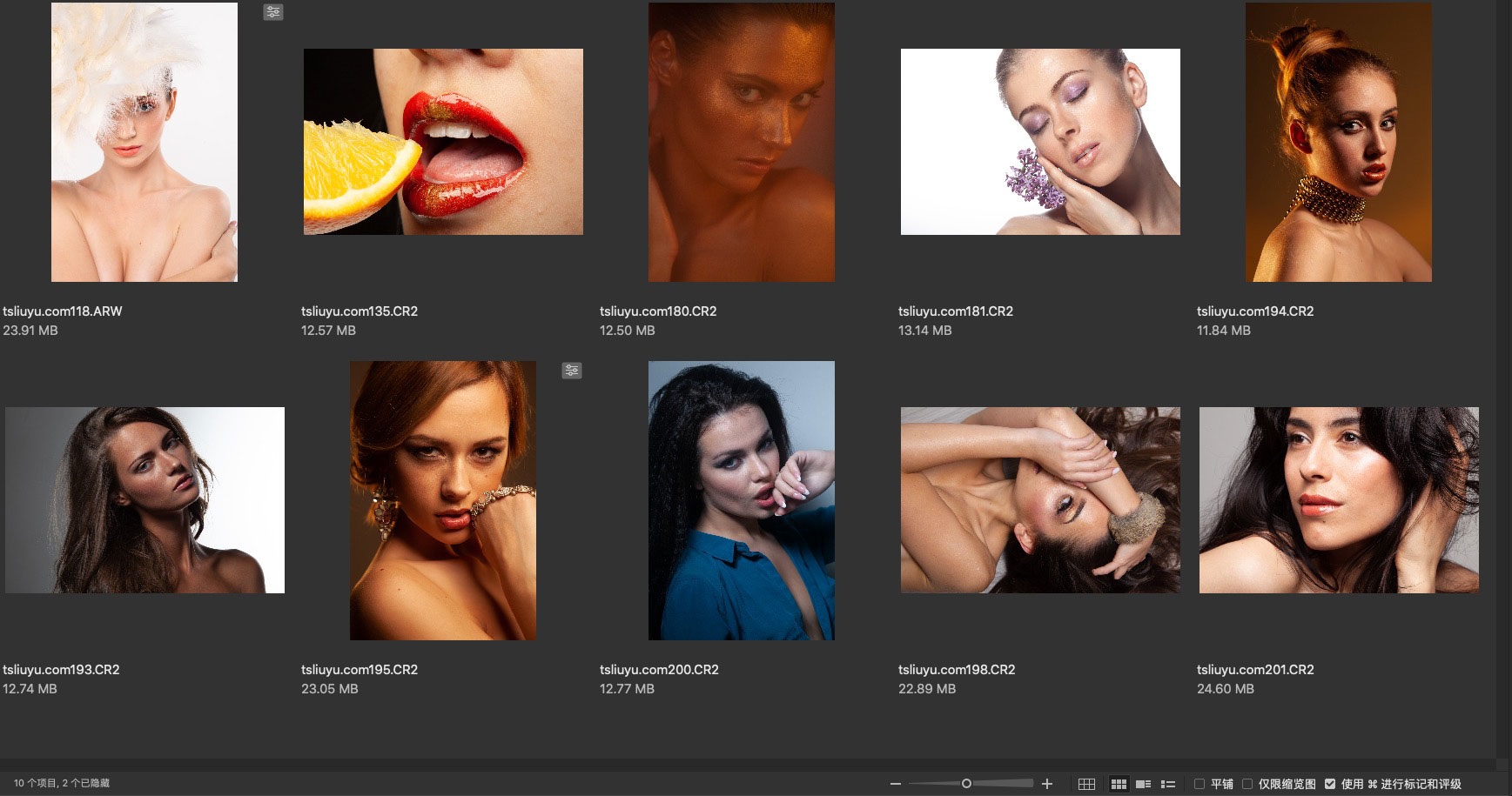Select the blue shirt portrait tsliuyu.com200.CR2

[x=741, y=500]
